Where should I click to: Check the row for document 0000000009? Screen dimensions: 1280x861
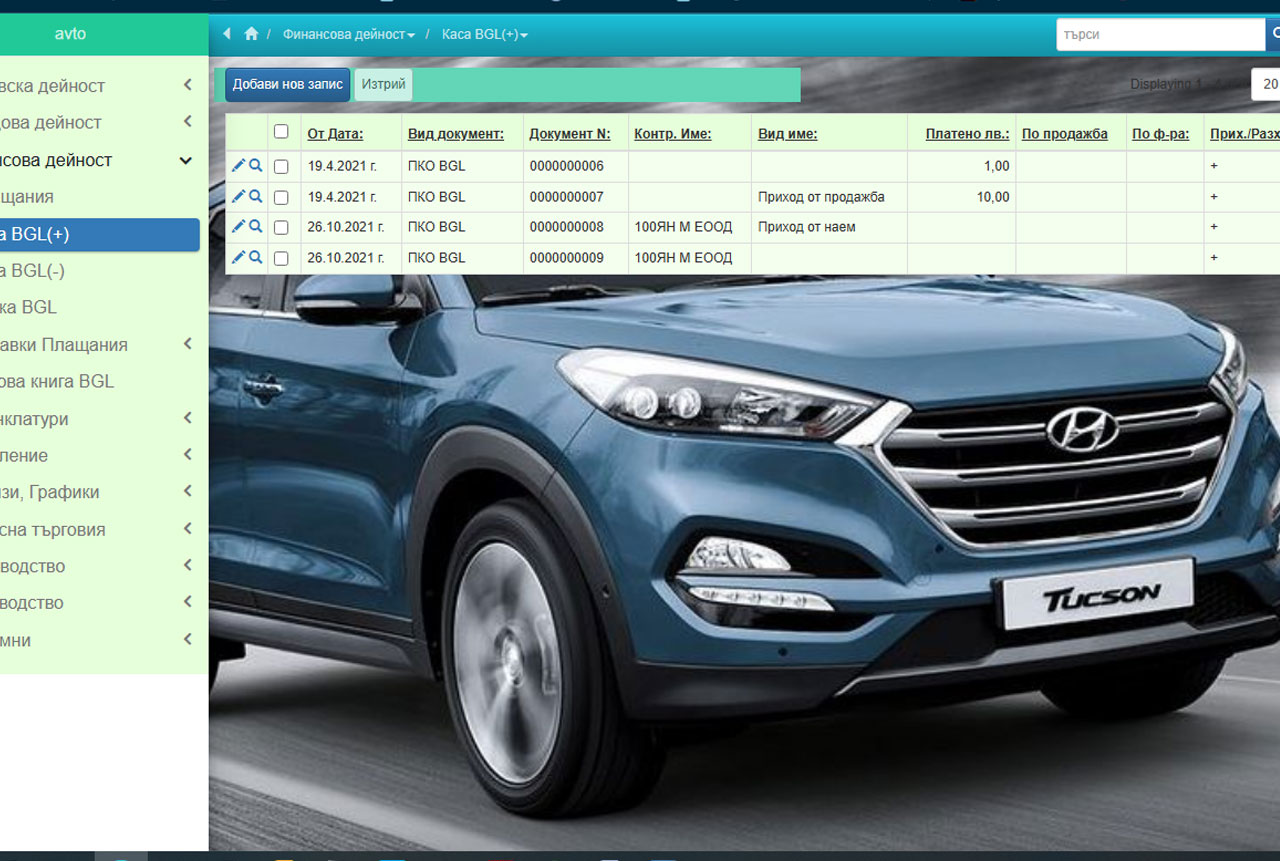pyautogui.click(x=281, y=258)
